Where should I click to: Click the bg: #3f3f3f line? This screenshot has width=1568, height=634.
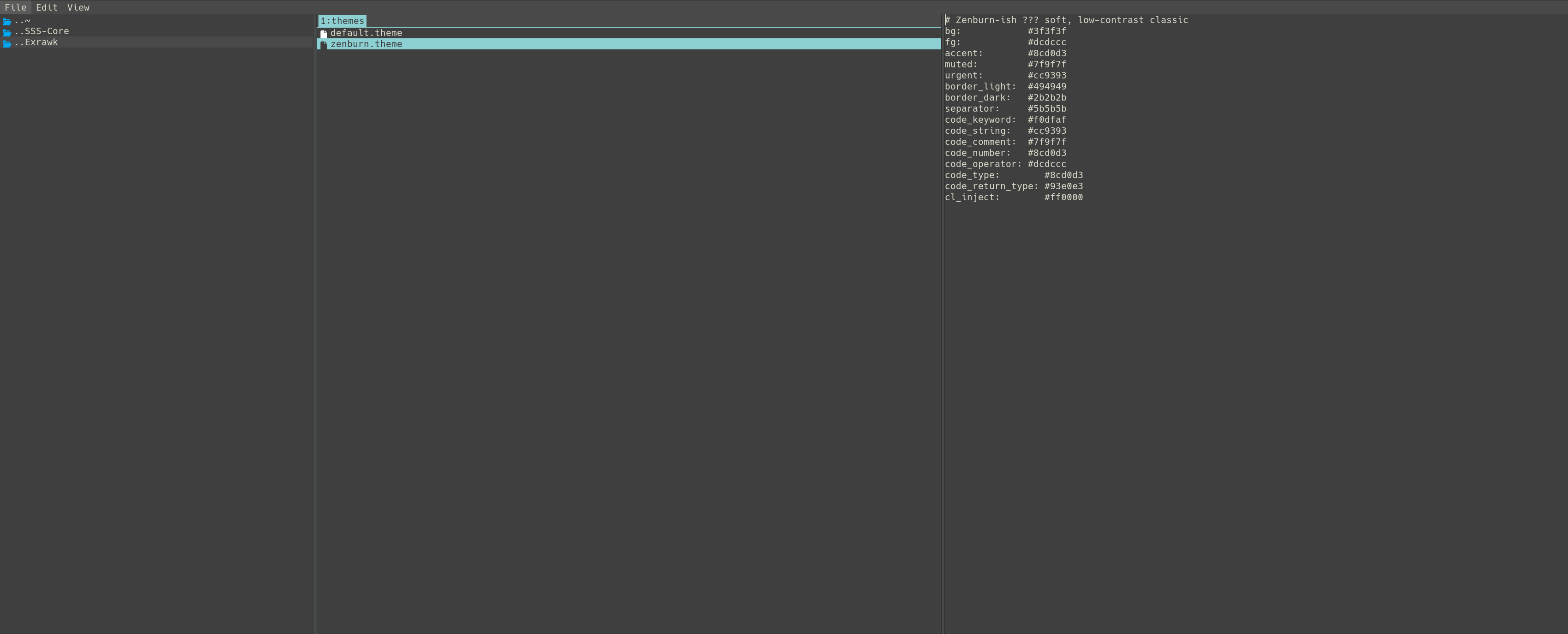click(x=1005, y=31)
